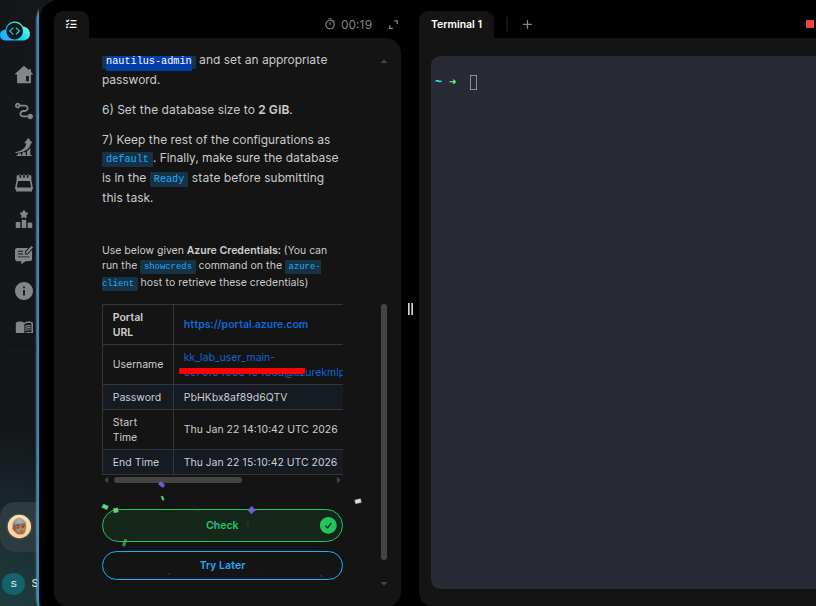Click End Time value cell
Image resolution: width=816 pixels, height=606 pixels.
pos(261,462)
